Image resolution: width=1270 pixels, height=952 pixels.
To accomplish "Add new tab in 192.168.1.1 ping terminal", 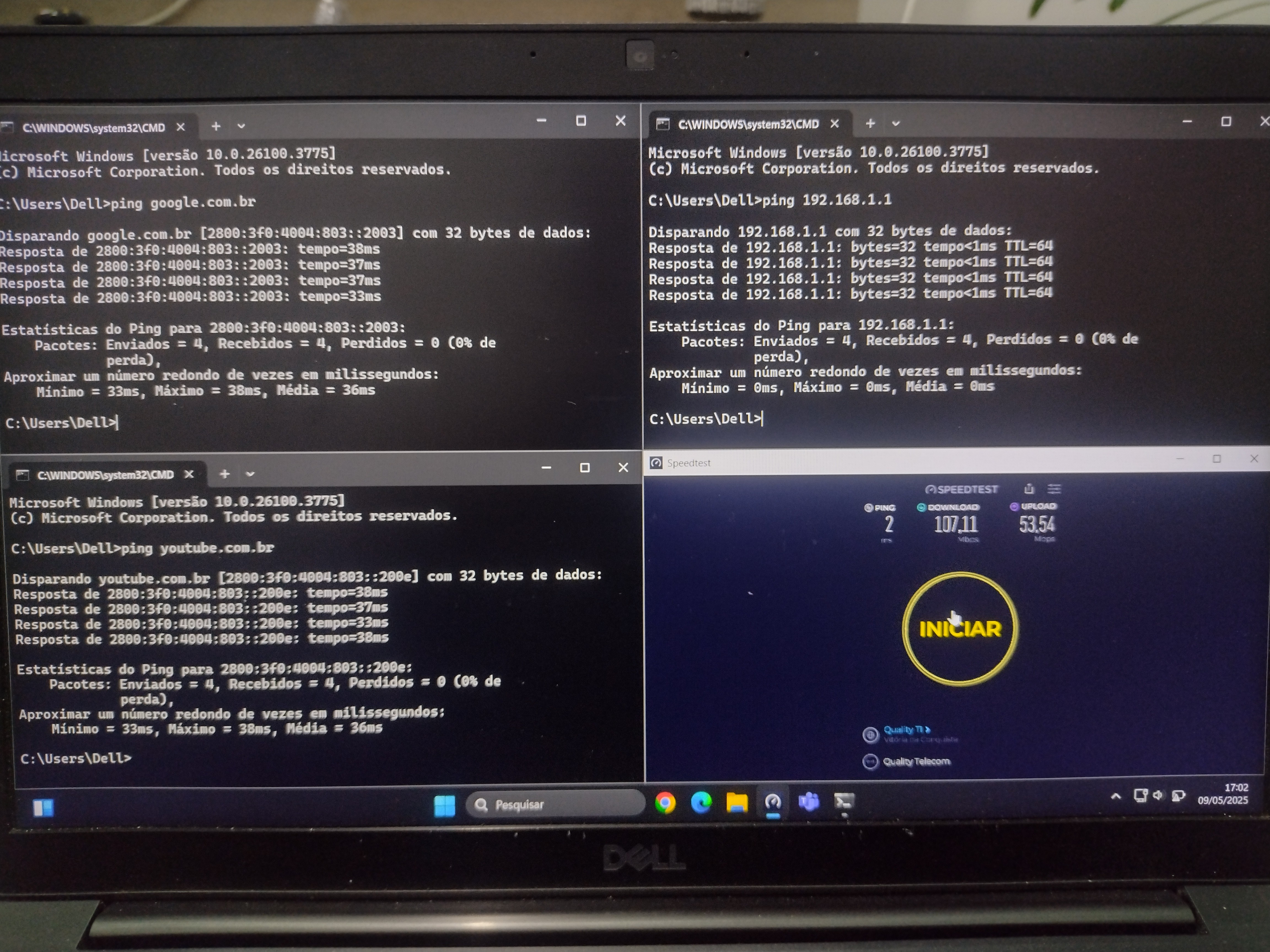I will coord(870,123).
